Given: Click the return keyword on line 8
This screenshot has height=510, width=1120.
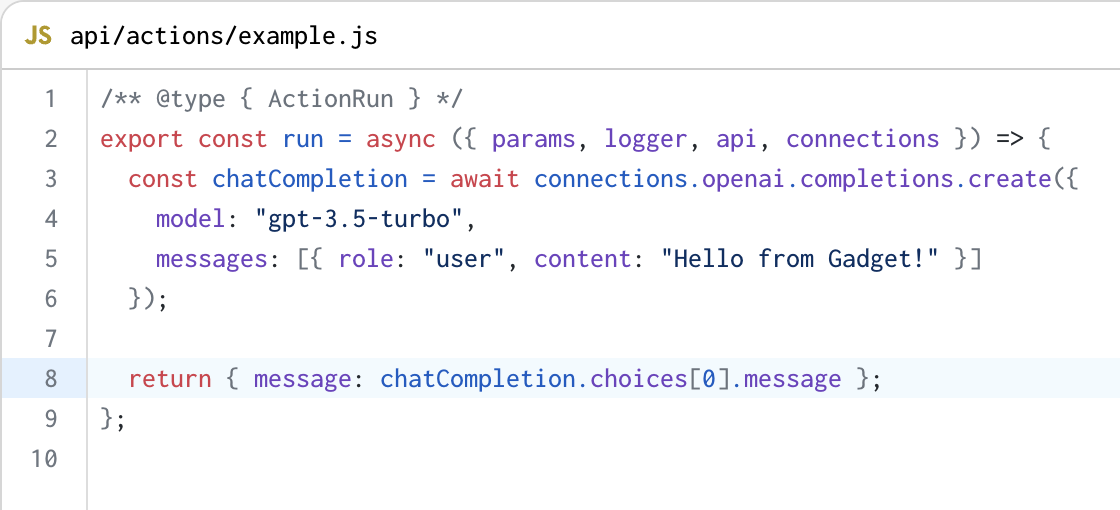Looking at the screenshot, I should (170, 379).
